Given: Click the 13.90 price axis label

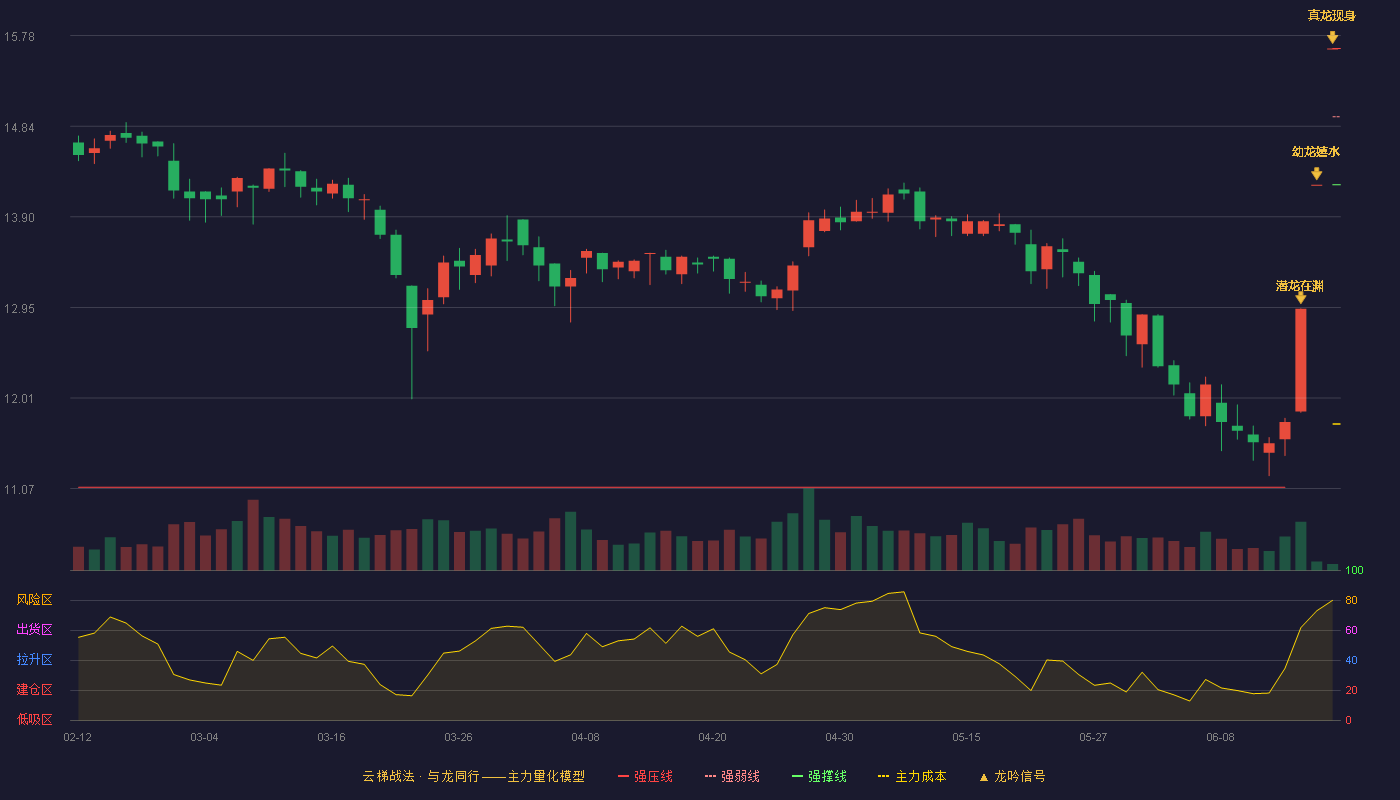Looking at the screenshot, I should click(x=19, y=217).
